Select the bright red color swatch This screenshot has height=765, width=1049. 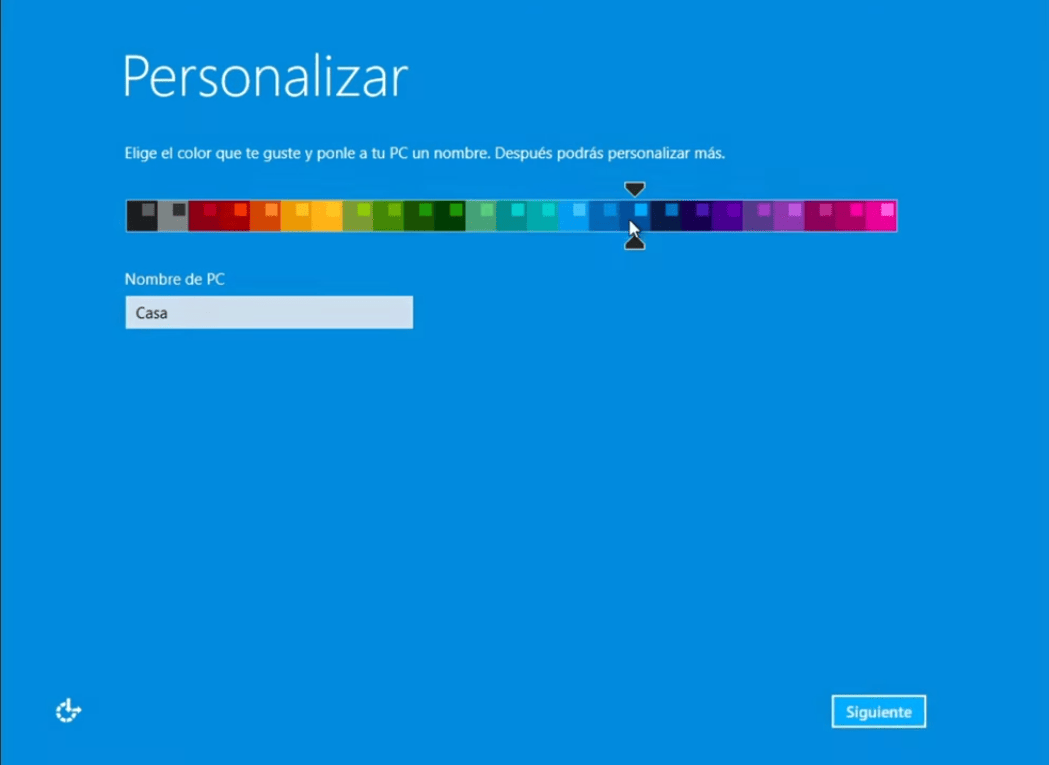[234, 216]
